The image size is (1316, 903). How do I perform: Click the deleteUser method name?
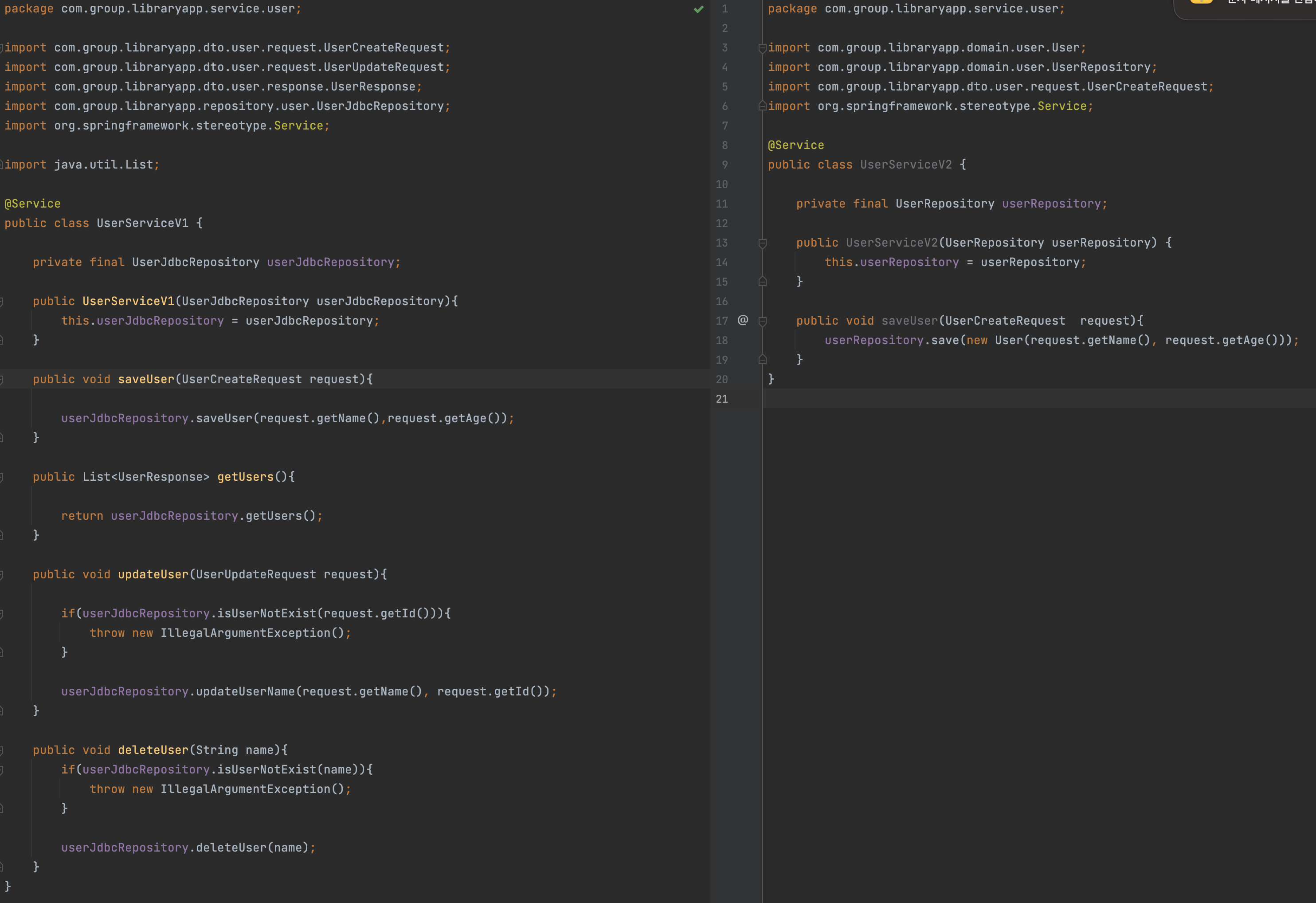(153, 750)
